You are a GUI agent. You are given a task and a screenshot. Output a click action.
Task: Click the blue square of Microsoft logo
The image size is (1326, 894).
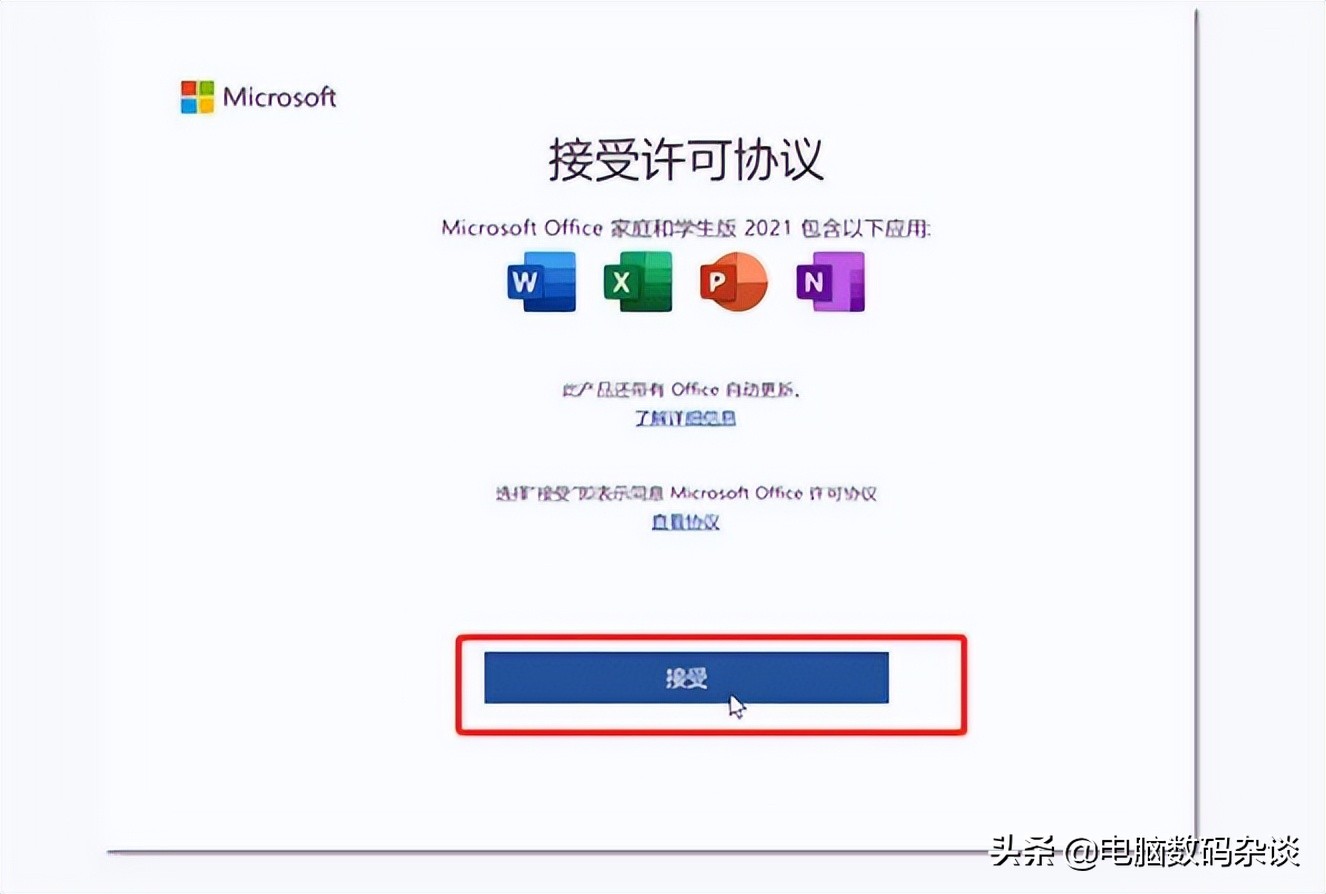pyautogui.click(x=188, y=106)
